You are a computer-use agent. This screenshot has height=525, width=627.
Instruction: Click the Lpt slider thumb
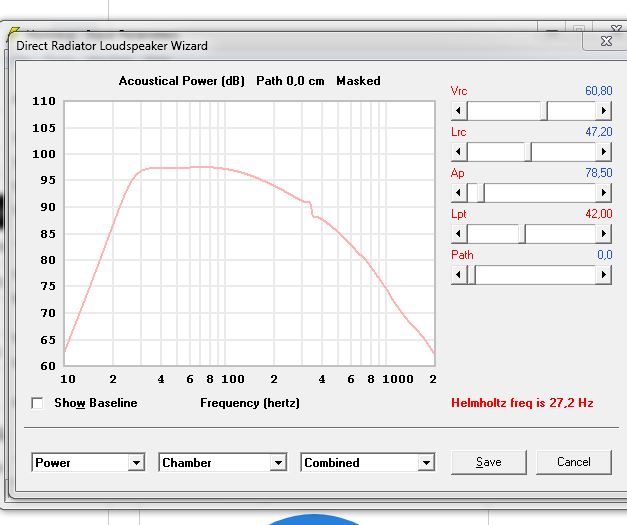(522, 234)
